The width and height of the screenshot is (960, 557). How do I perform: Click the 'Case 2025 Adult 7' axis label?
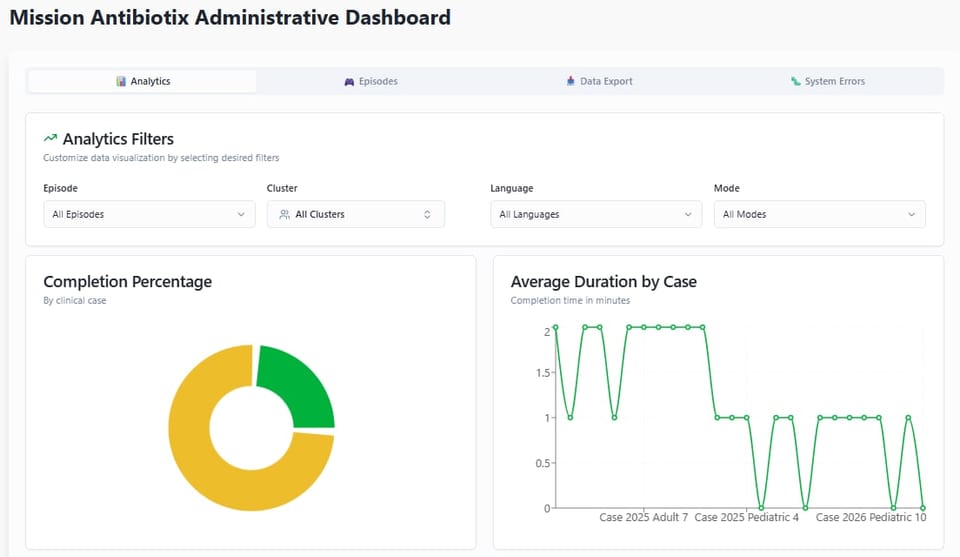click(643, 518)
